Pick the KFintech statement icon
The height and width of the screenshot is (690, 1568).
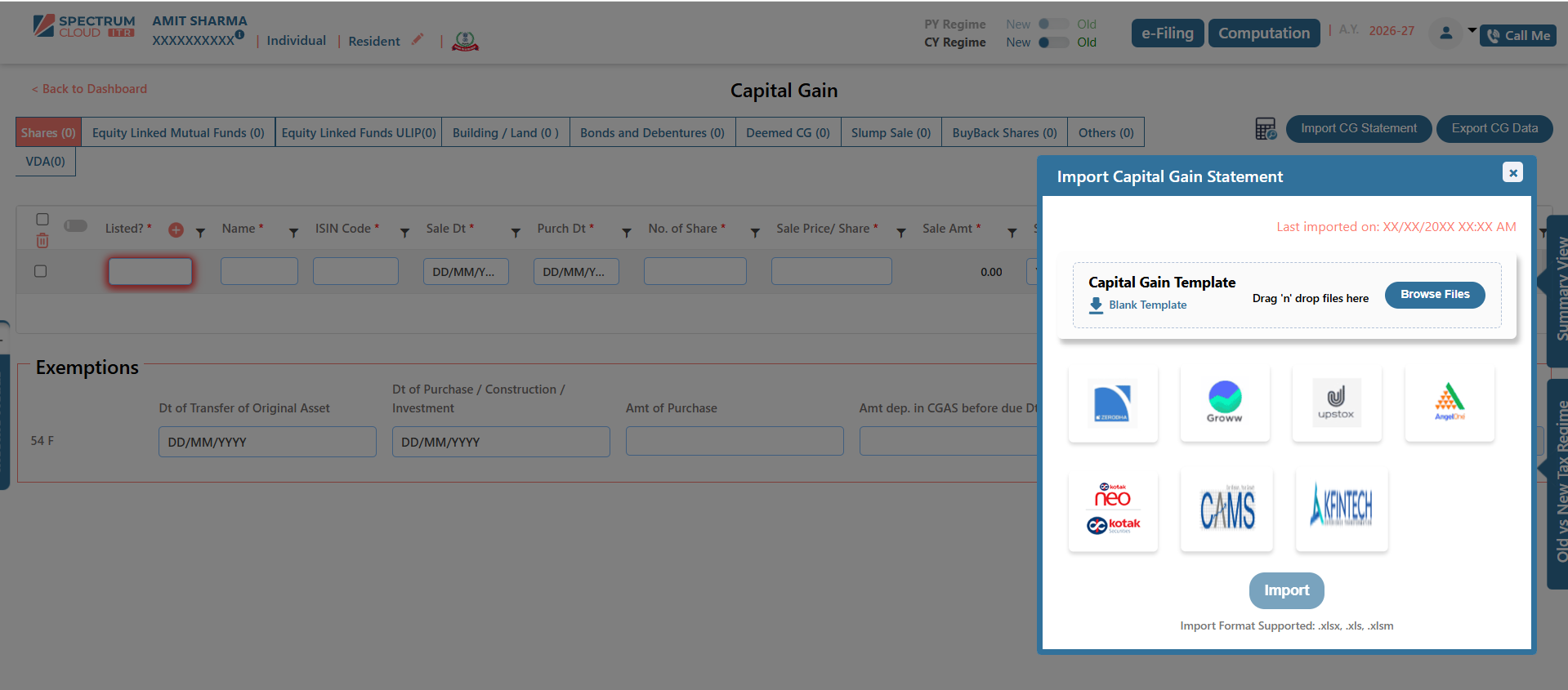(1341, 509)
